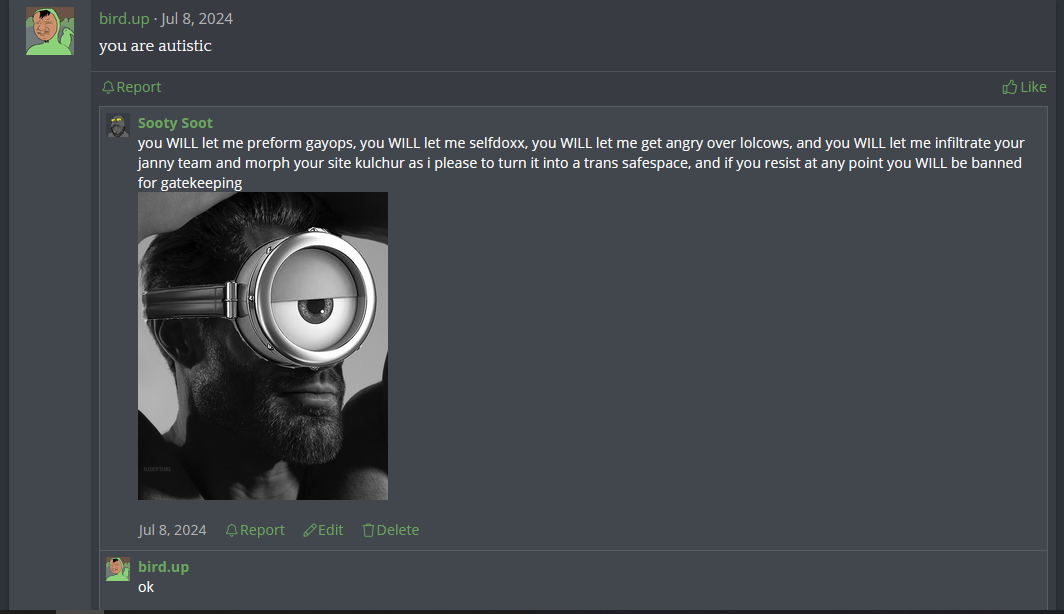Open the post's Jul 8, 2024 timestamp link
The width and height of the screenshot is (1064, 614).
coord(197,18)
